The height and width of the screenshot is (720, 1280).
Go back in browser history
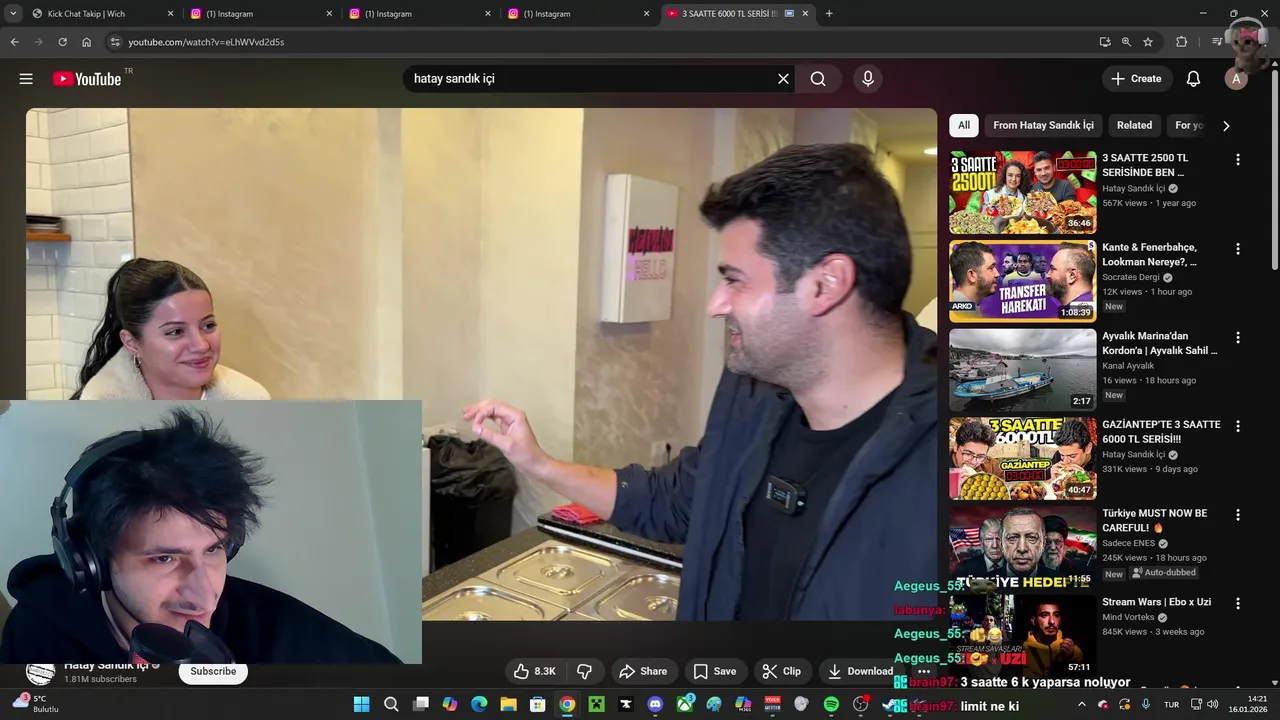point(14,42)
